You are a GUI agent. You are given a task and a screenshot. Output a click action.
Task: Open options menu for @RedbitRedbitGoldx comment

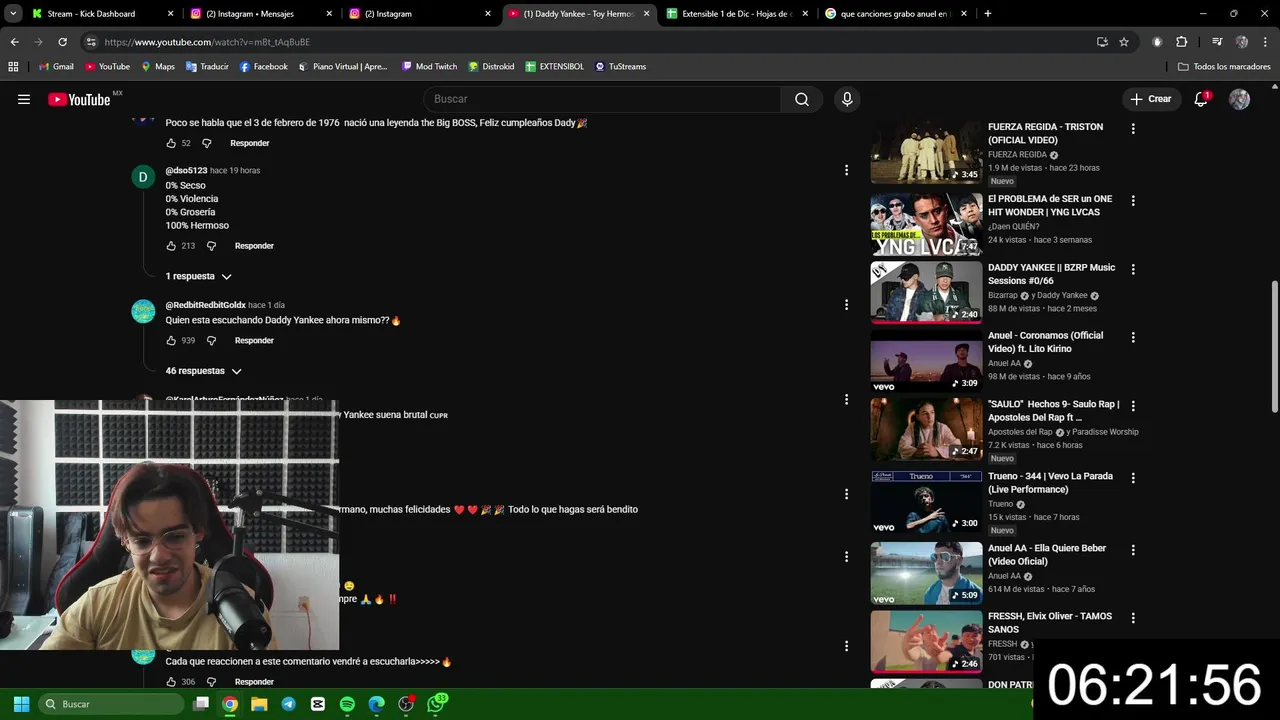pyautogui.click(x=846, y=305)
